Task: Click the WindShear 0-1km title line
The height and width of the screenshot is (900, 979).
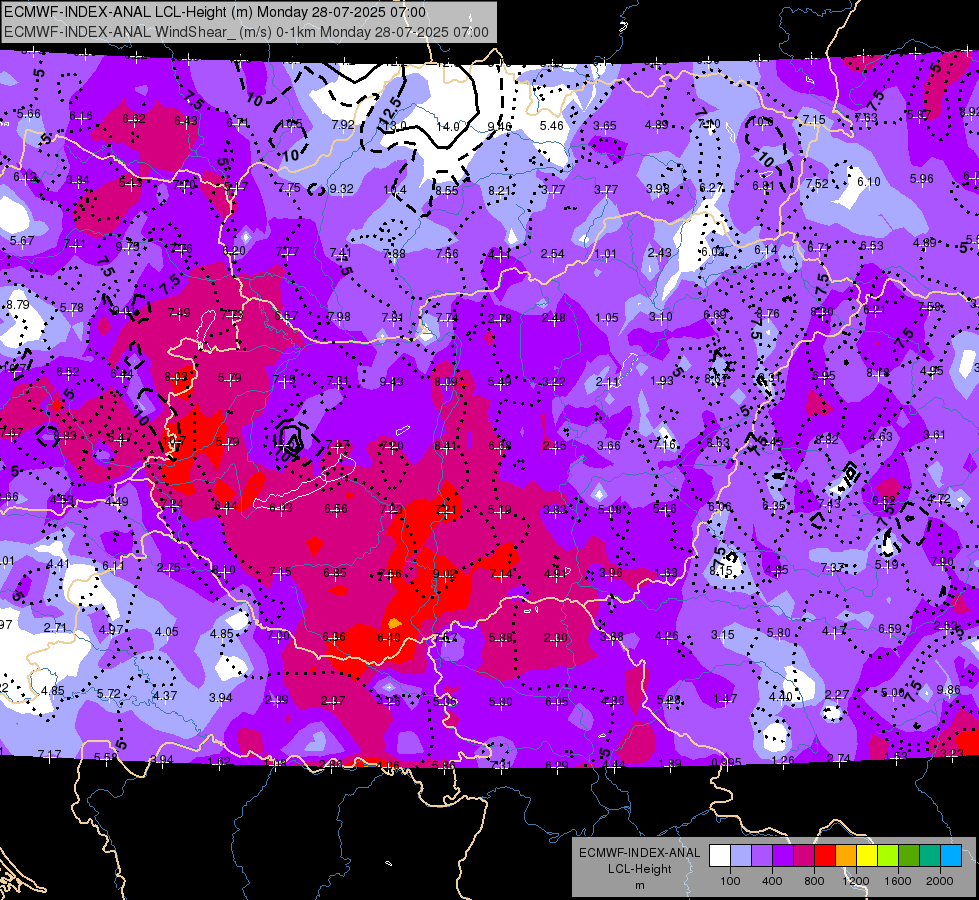Action: point(246,32)
